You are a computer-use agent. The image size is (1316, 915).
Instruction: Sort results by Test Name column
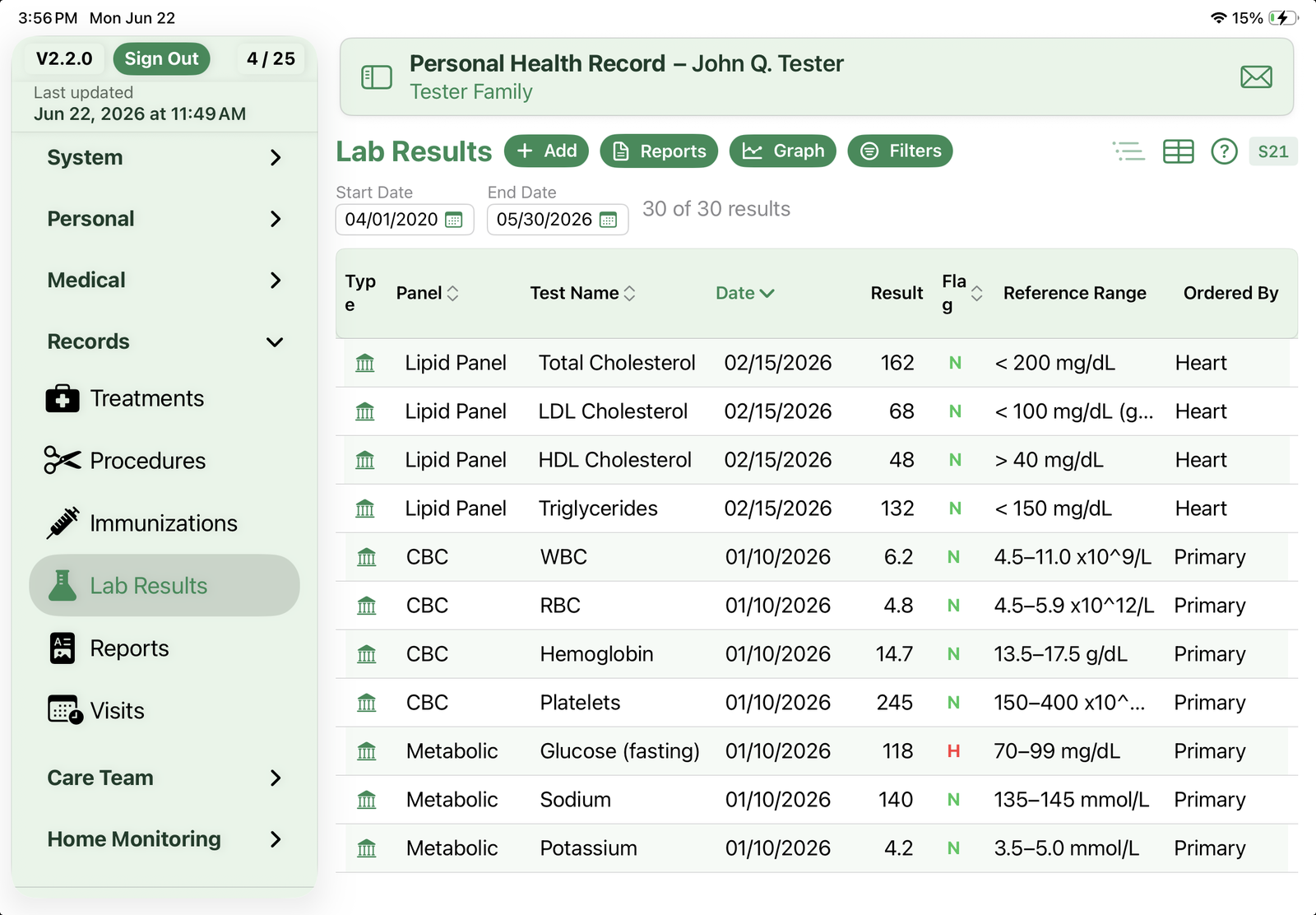582,293
